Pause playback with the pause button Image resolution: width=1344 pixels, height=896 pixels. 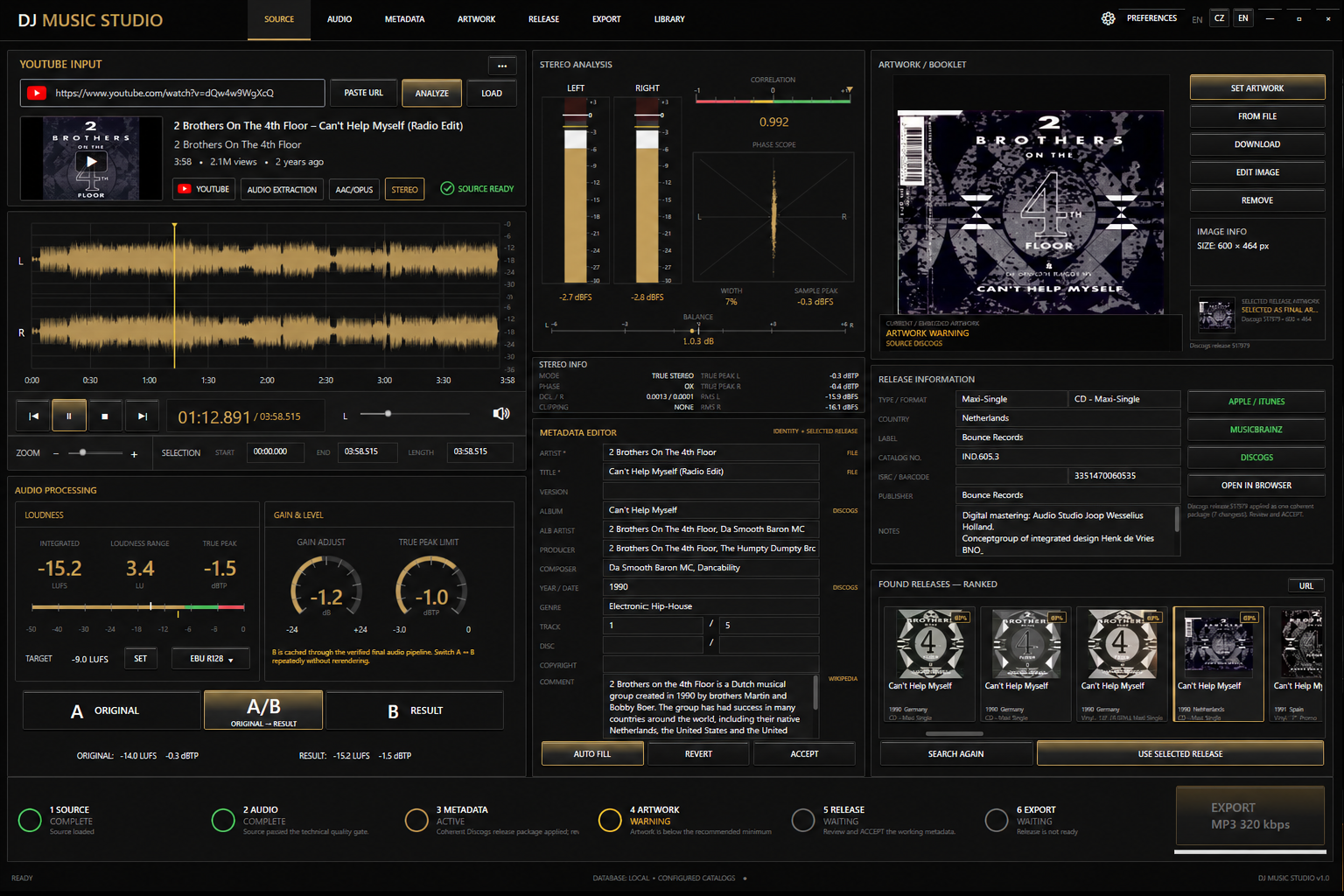pyautogui.click(x=69, y=416)
